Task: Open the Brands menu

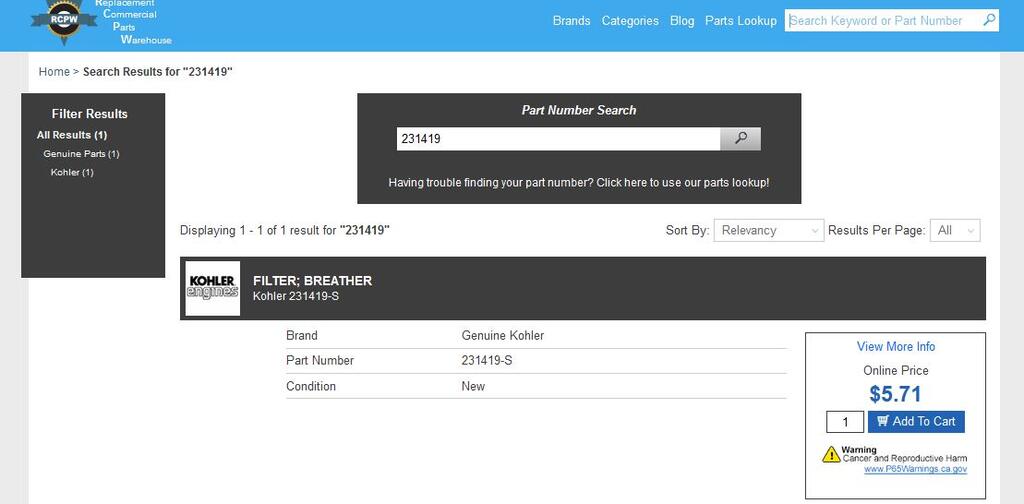Action: 571,21
